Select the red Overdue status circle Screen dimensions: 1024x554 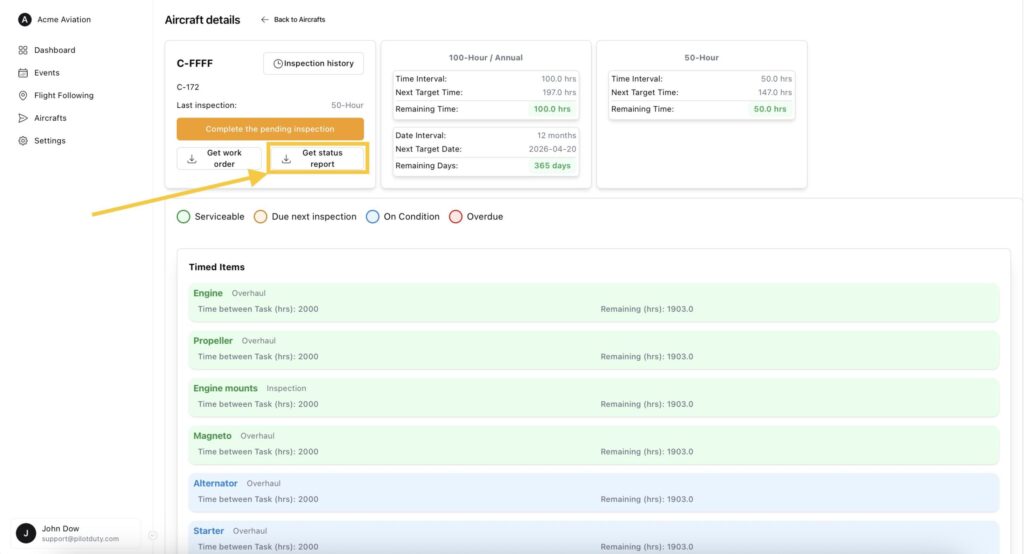(x=455, y=217)
